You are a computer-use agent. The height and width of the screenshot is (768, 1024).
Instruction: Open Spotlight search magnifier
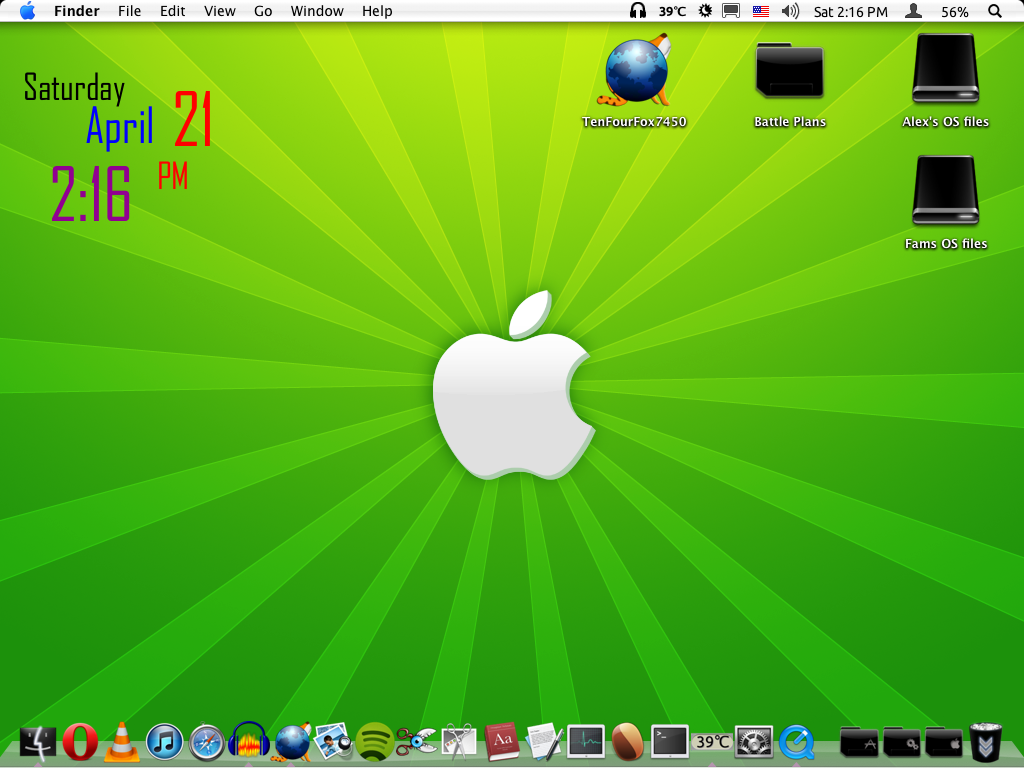[995, 11]
